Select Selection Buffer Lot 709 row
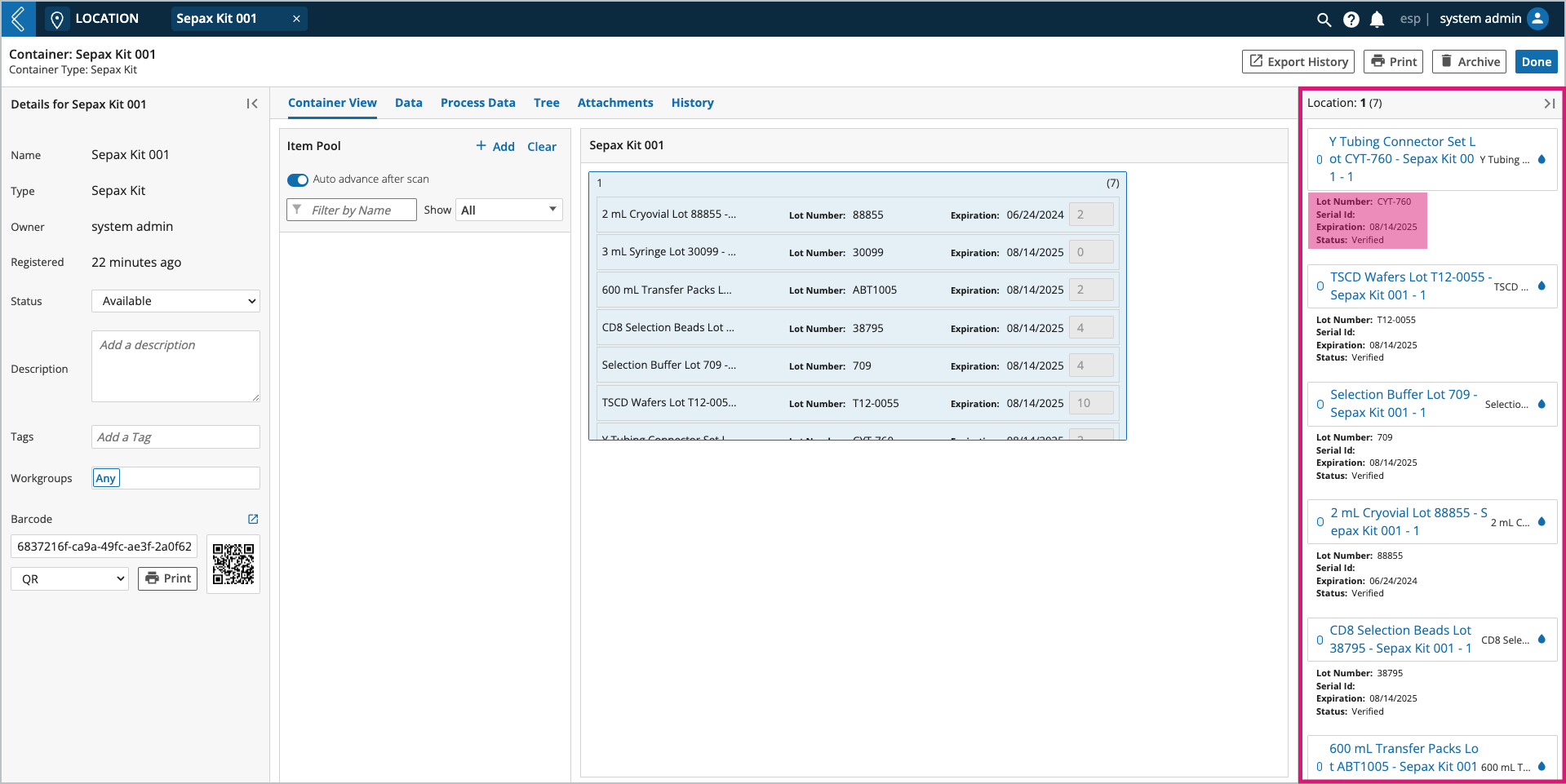The width and height of the screenshot is (1566, 784). pyautogui.click(x=857, y=365)
